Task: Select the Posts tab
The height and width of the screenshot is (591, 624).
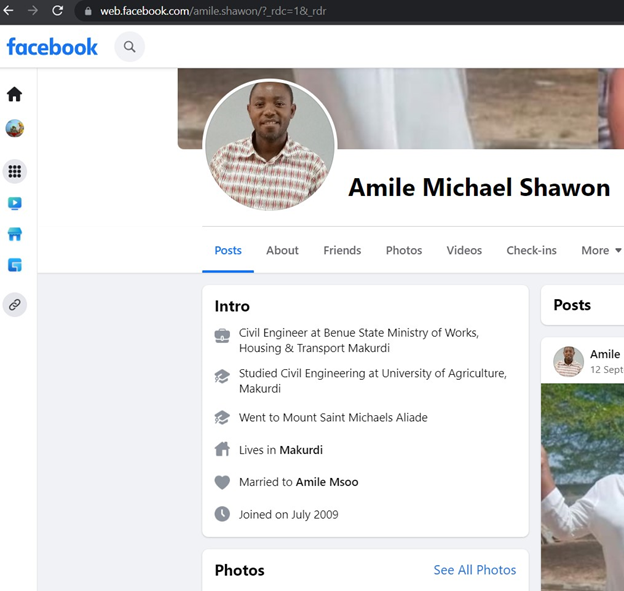Action: point(228,250)
